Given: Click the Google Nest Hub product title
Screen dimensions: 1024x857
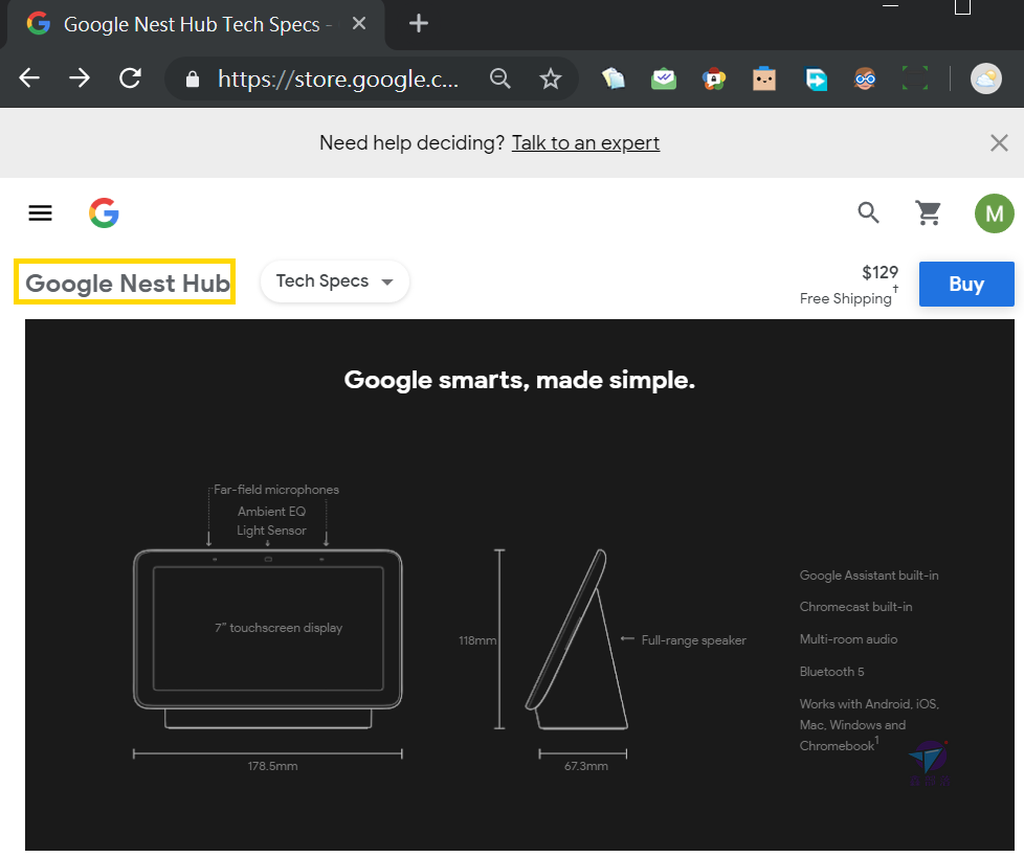Looking at the screenshot, I should tap(127, 283).
